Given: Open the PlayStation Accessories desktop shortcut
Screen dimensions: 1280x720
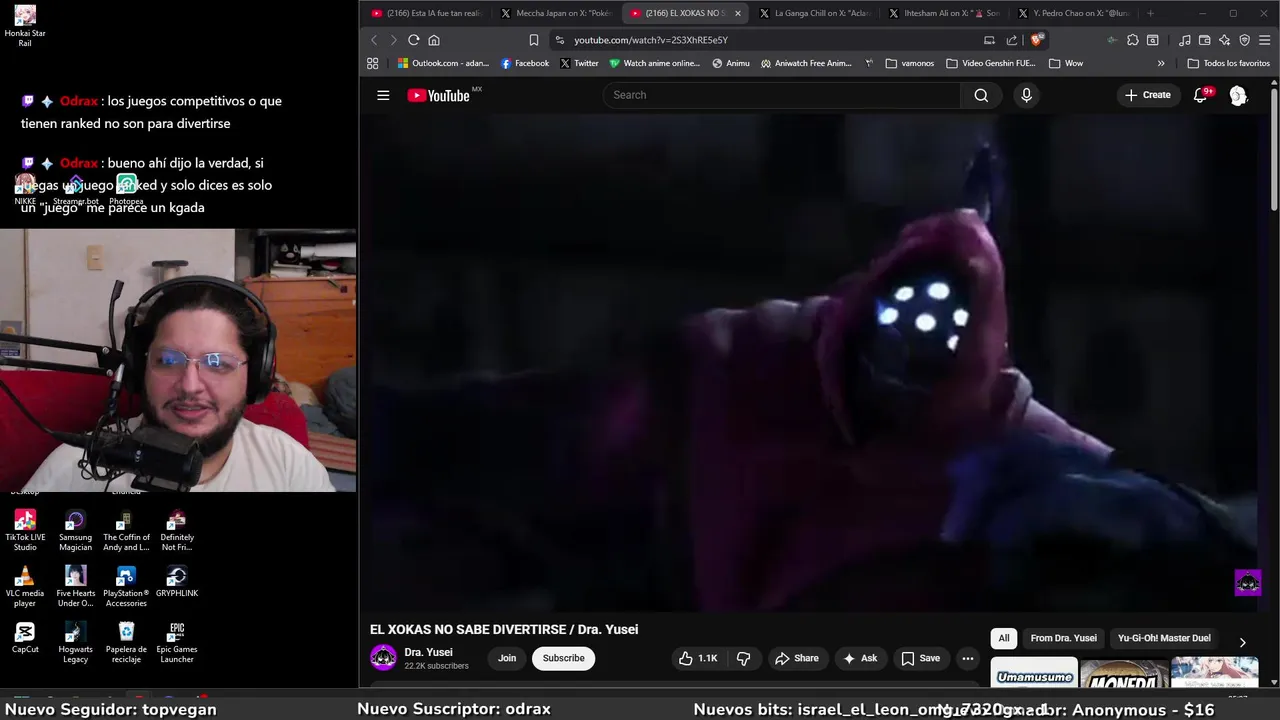Looking at the screenshot, I should tap(126, 586).
